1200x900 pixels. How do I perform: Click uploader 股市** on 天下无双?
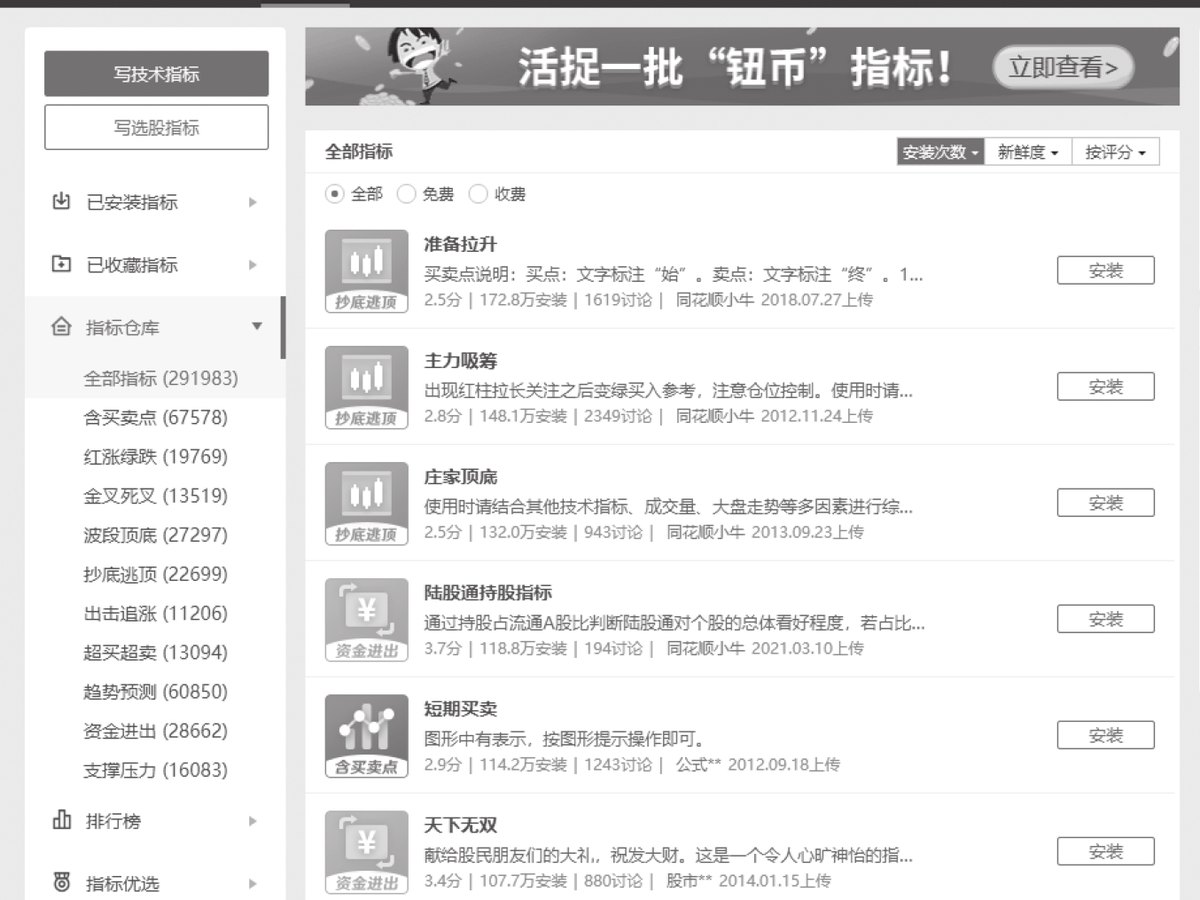point(690,879)
